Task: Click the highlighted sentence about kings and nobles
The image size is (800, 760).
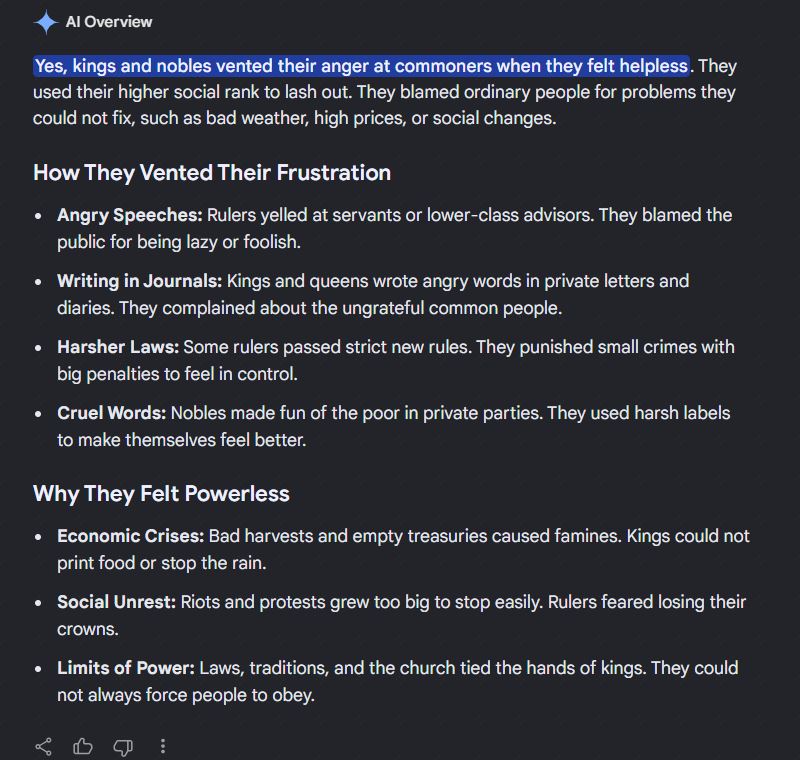Action: click(x=361, y=66)
